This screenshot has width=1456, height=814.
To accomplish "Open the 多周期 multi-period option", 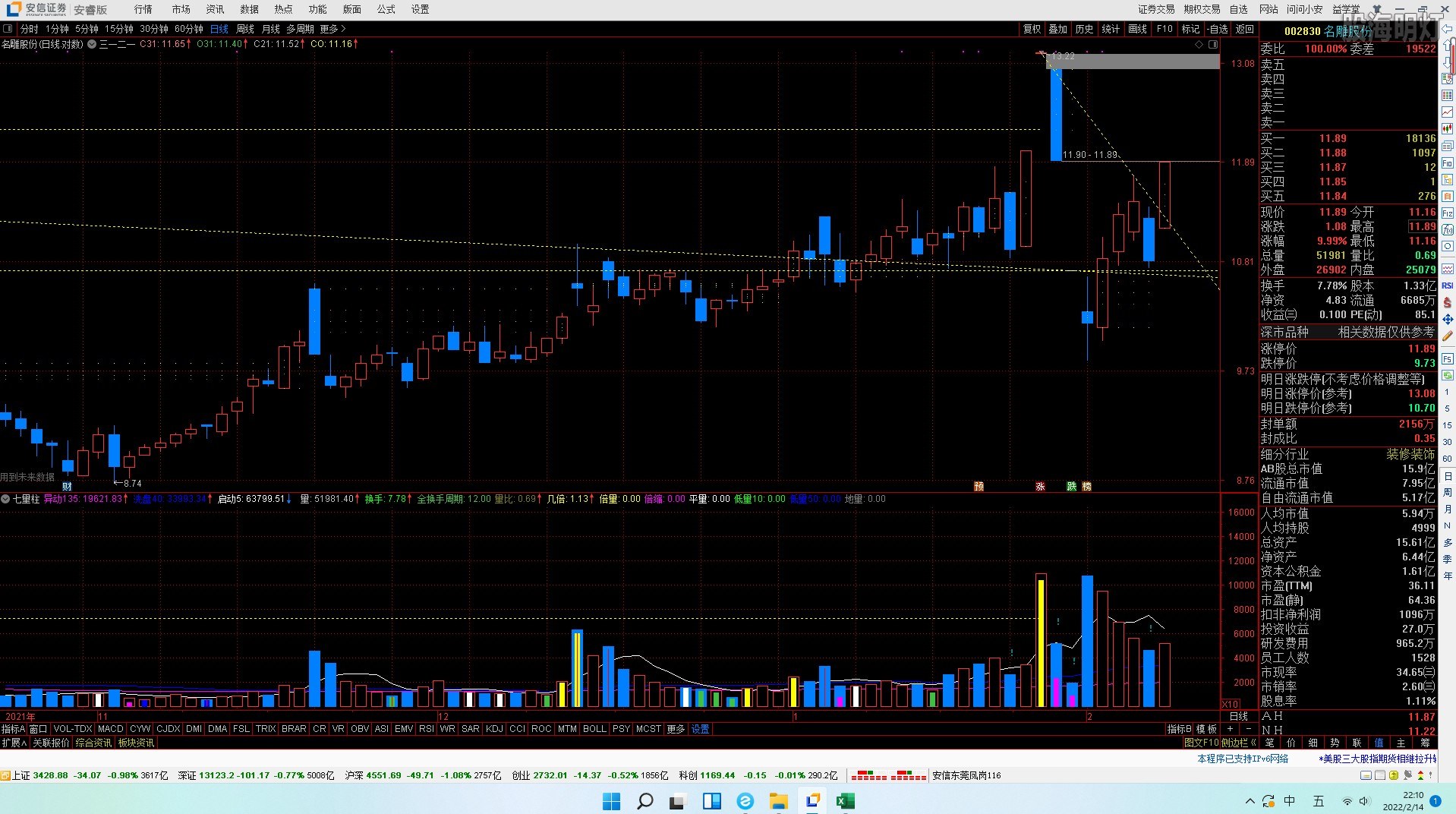I will click(300, 29).
